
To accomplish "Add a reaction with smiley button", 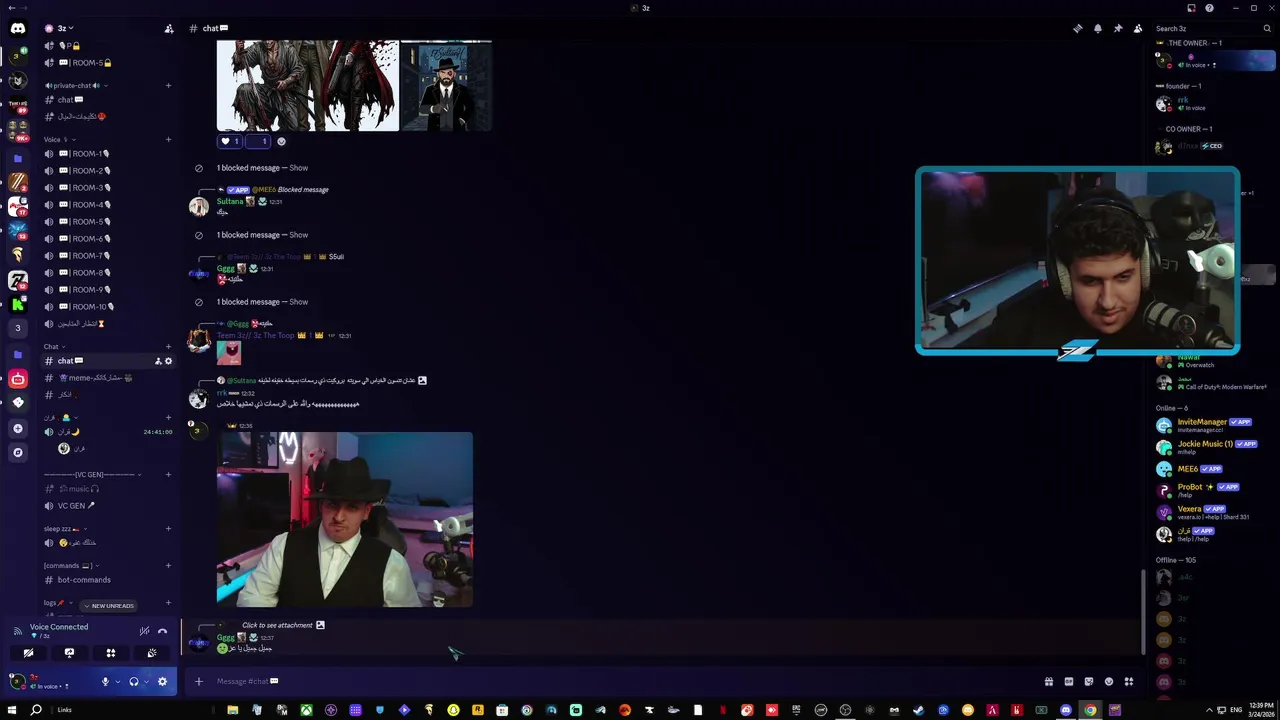I will tap(281, 141).
